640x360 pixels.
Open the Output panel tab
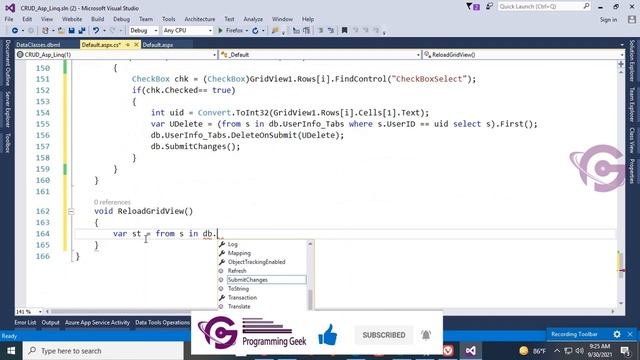click(x=51, y=322)
